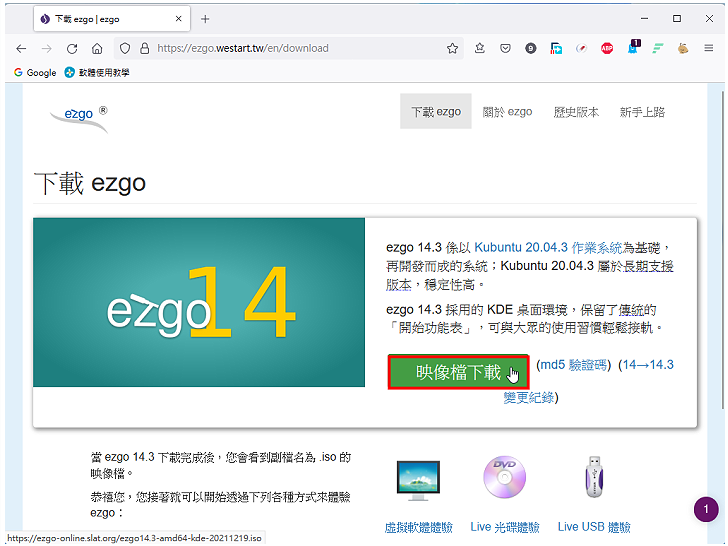Open the 新手上路 menu item

(643, 112)
